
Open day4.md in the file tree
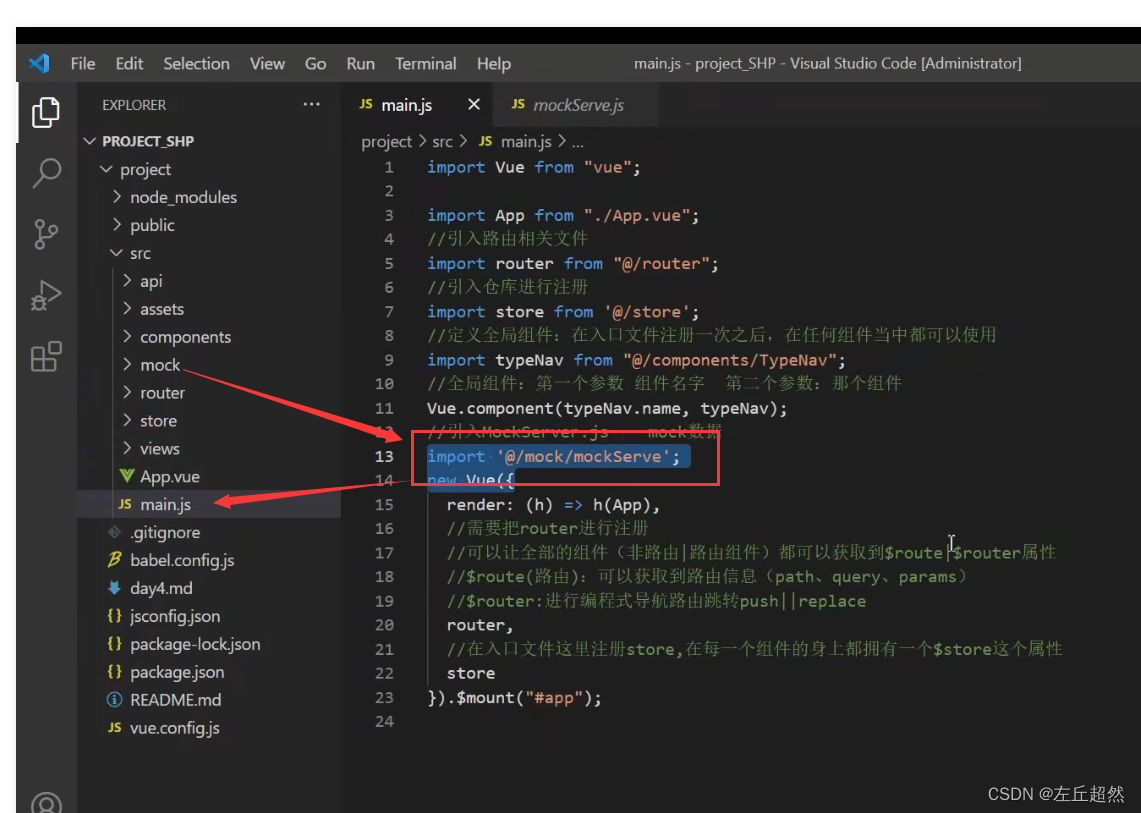tap(162, 588)
